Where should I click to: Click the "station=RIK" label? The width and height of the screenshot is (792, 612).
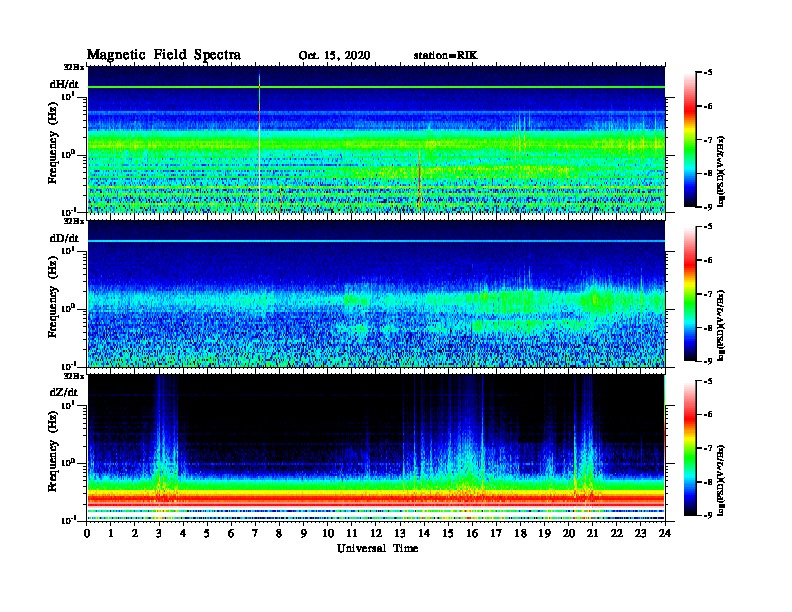coord(446,56)
